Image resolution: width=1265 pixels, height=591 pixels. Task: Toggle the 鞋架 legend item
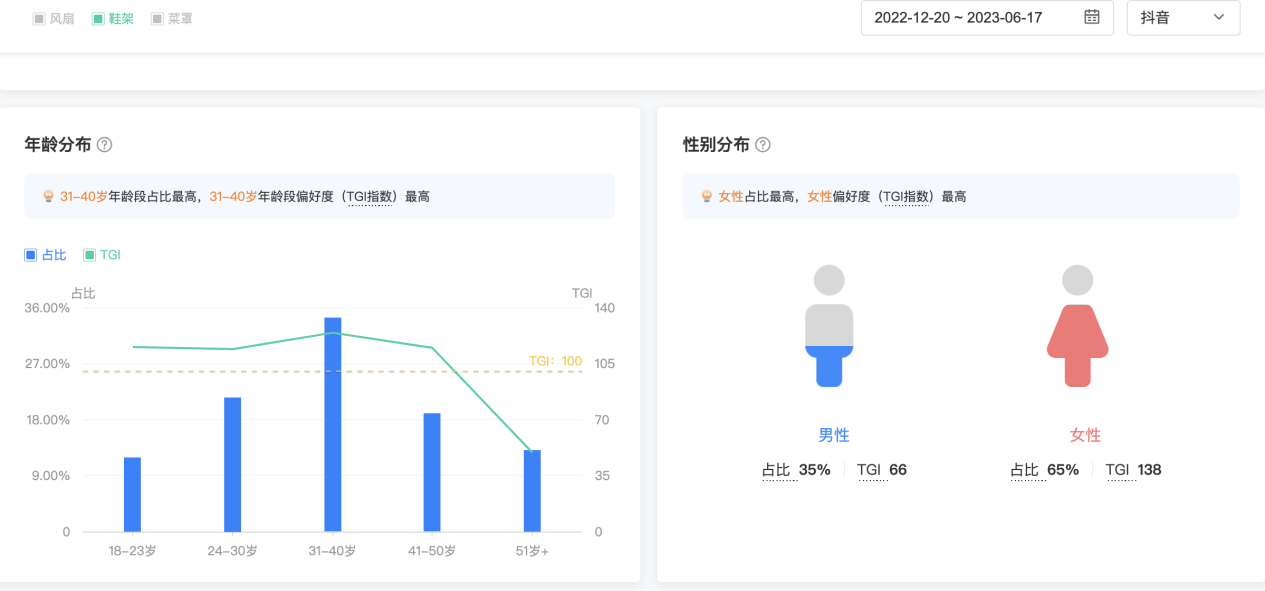pos(112,19)
